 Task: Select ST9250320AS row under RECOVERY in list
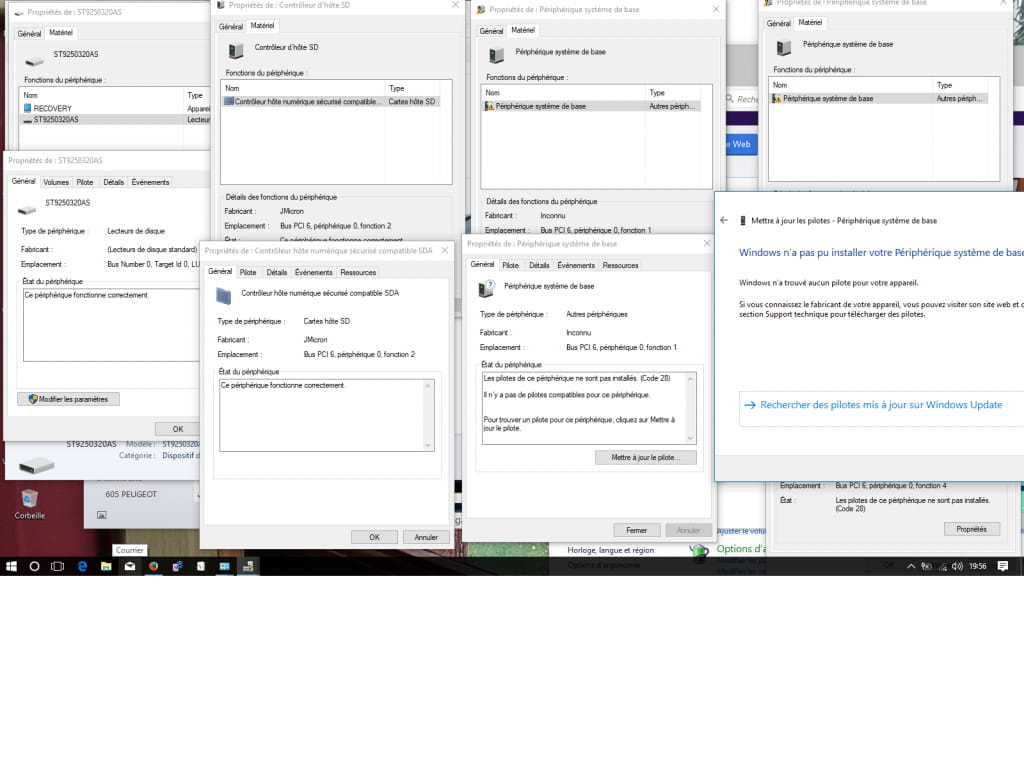click(116, 120)
